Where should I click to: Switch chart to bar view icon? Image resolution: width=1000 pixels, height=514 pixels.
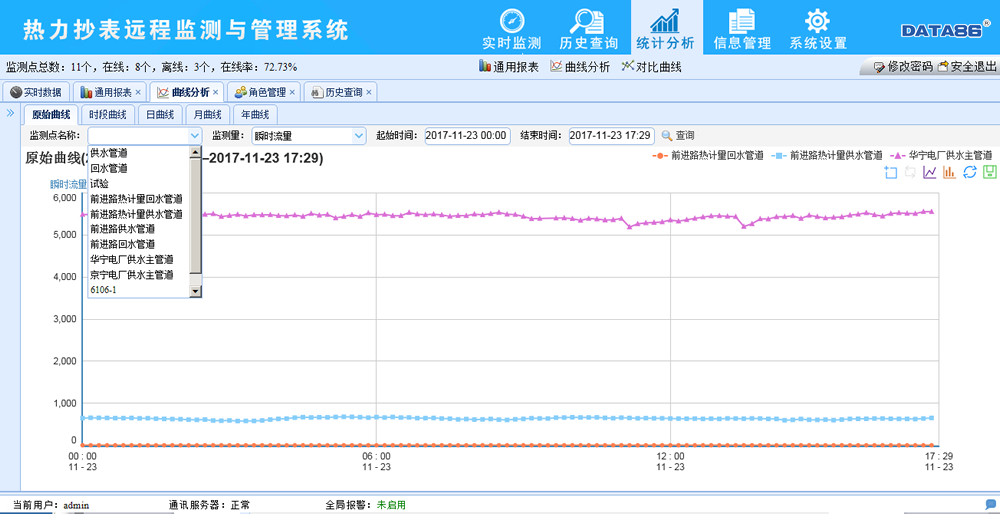pos(949,173)
